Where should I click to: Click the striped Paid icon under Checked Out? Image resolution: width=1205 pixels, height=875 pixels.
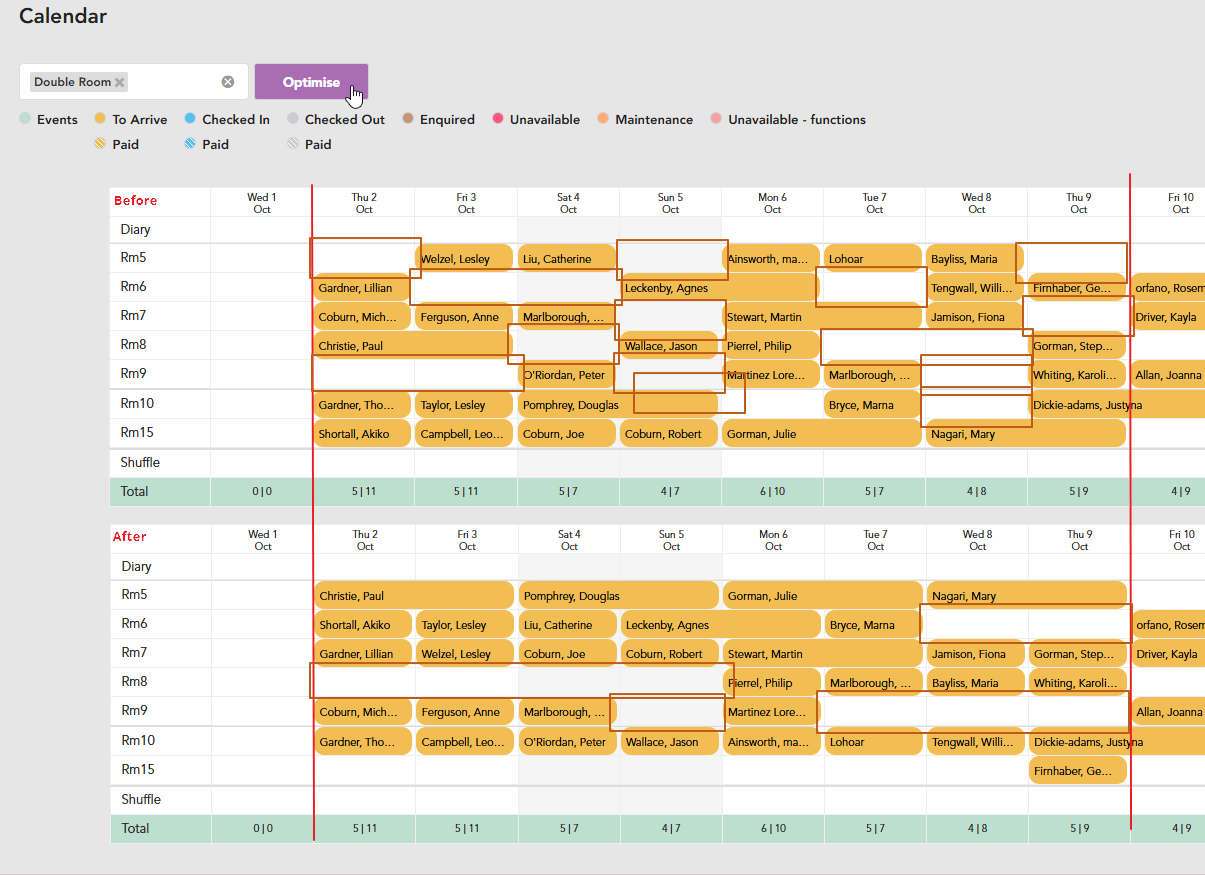pyautogui.click(x=293, y=144)
